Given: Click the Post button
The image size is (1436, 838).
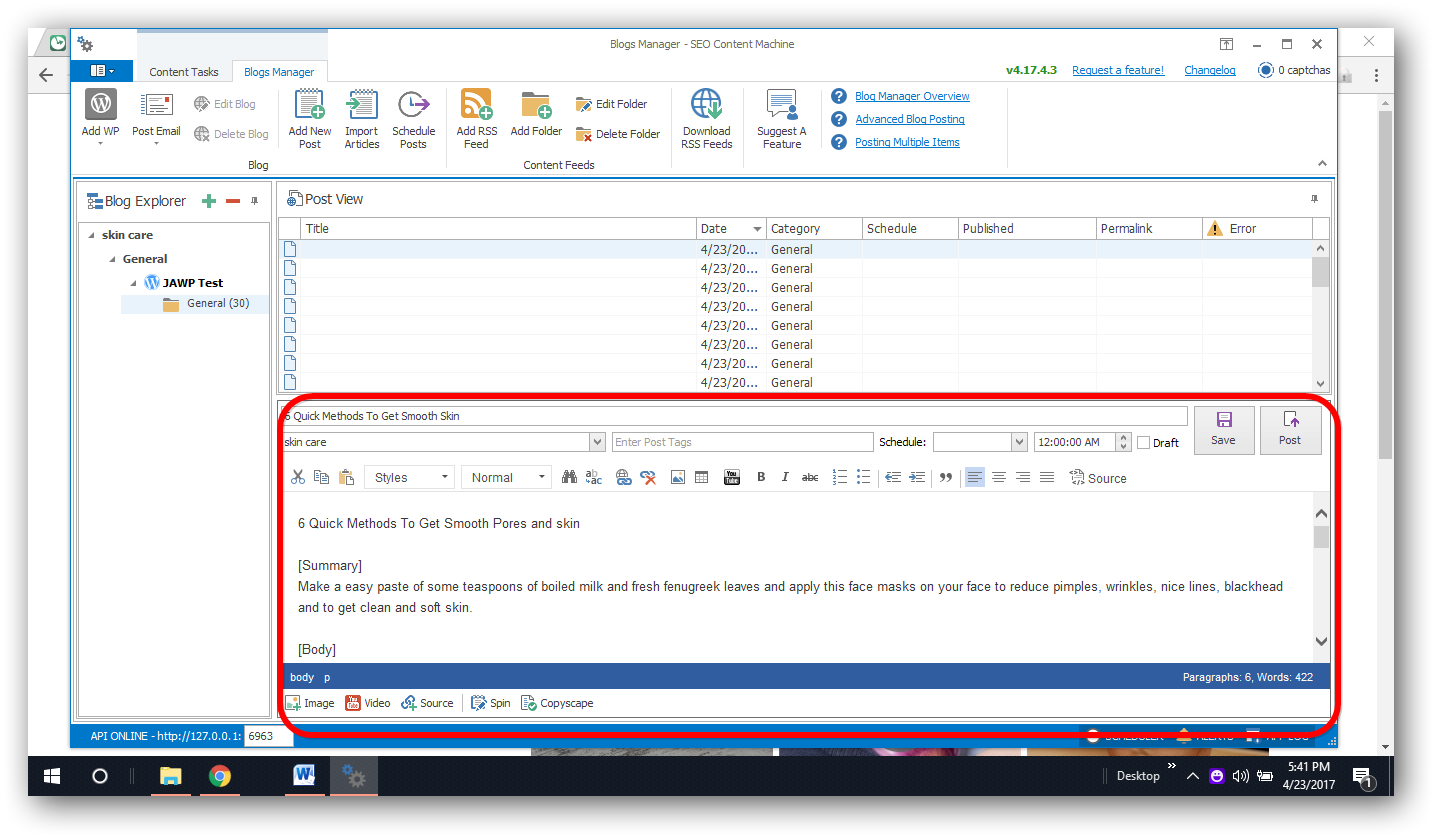Looking at the screenshot, I should (1290, 430).
